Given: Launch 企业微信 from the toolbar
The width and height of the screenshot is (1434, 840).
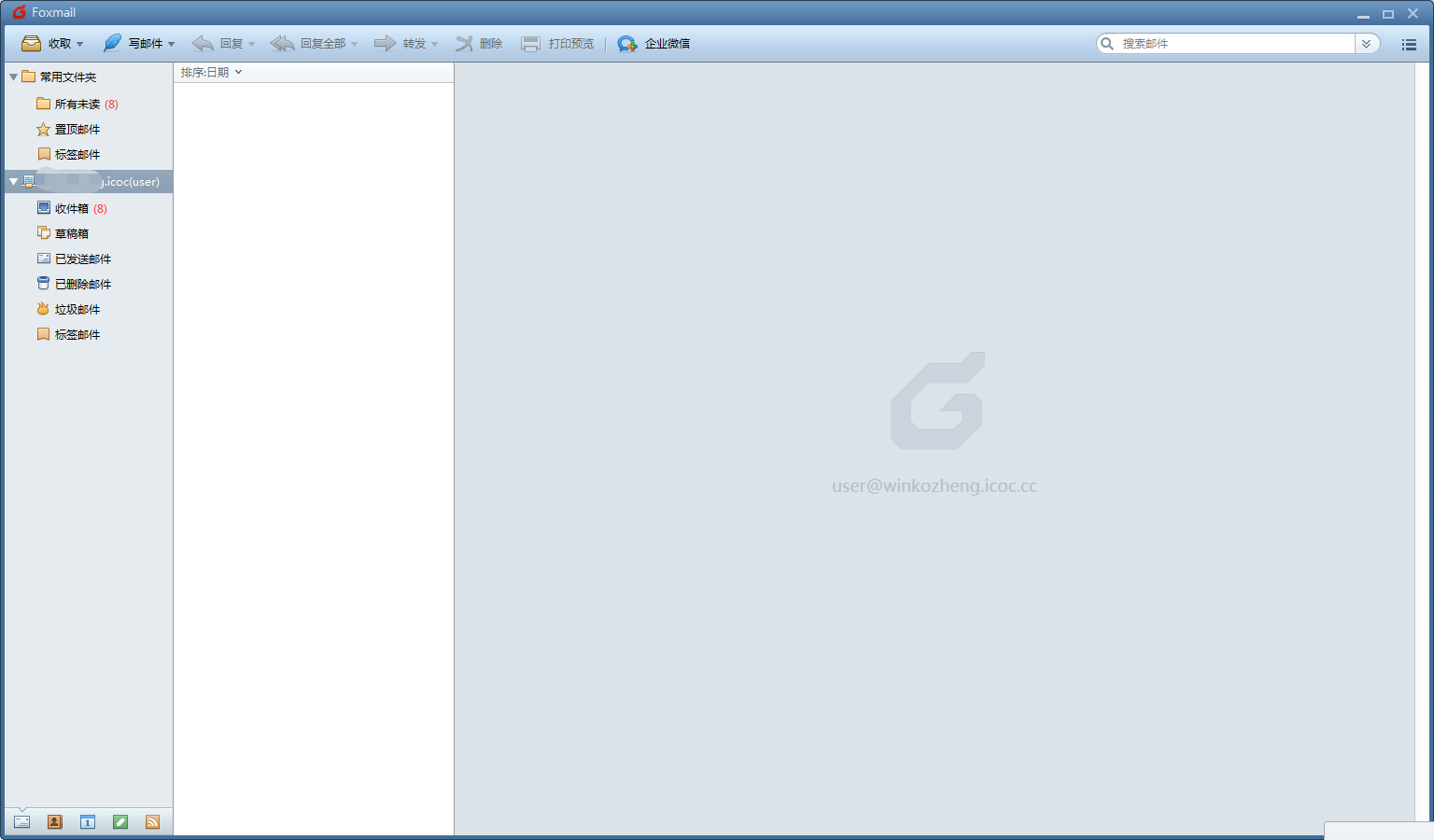Looking at the screenshot, I should pos(654,44).
